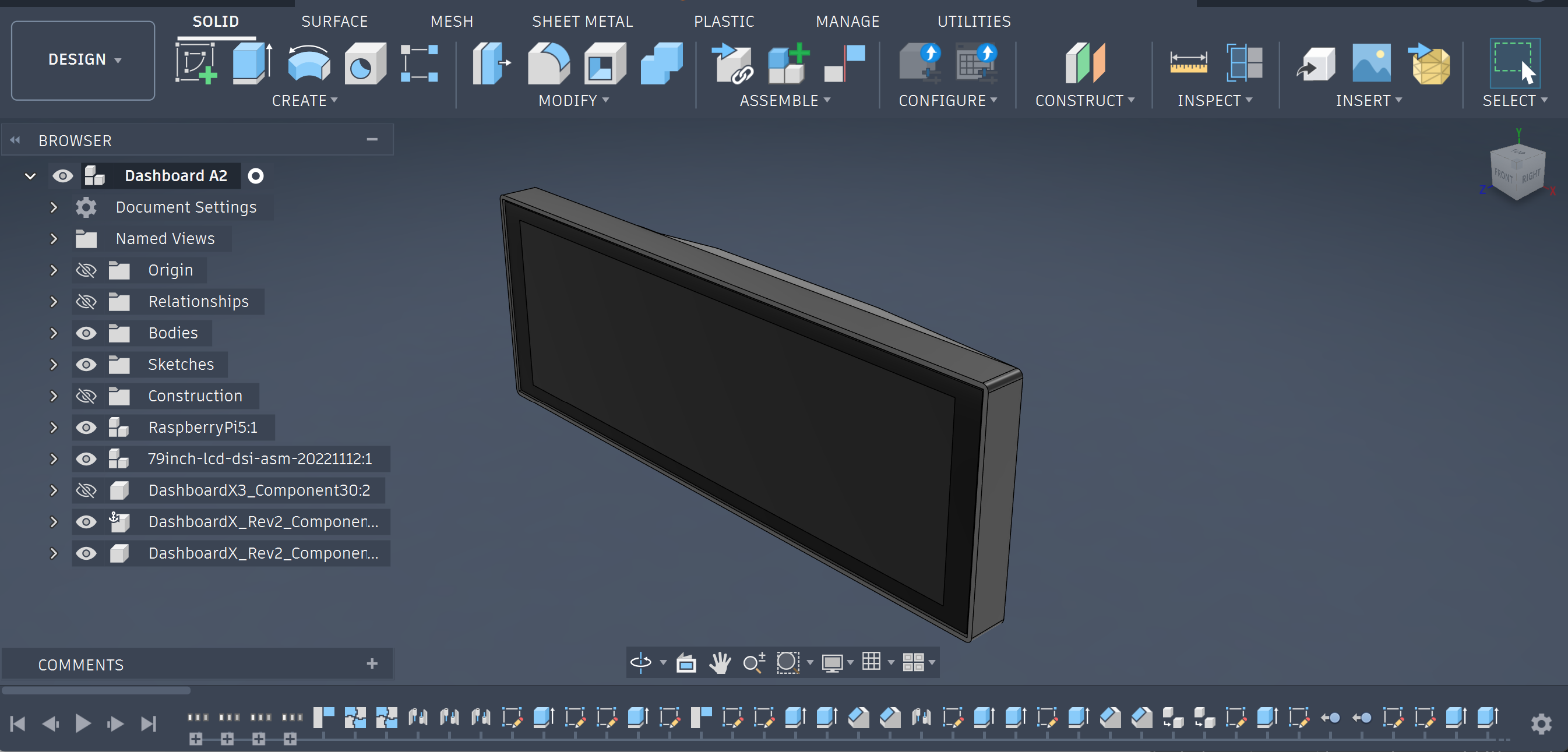Image resolution: width=1568 pixels, height=752 pixels.
Task: Open the SURFACE tab
Action: [334, 22]
